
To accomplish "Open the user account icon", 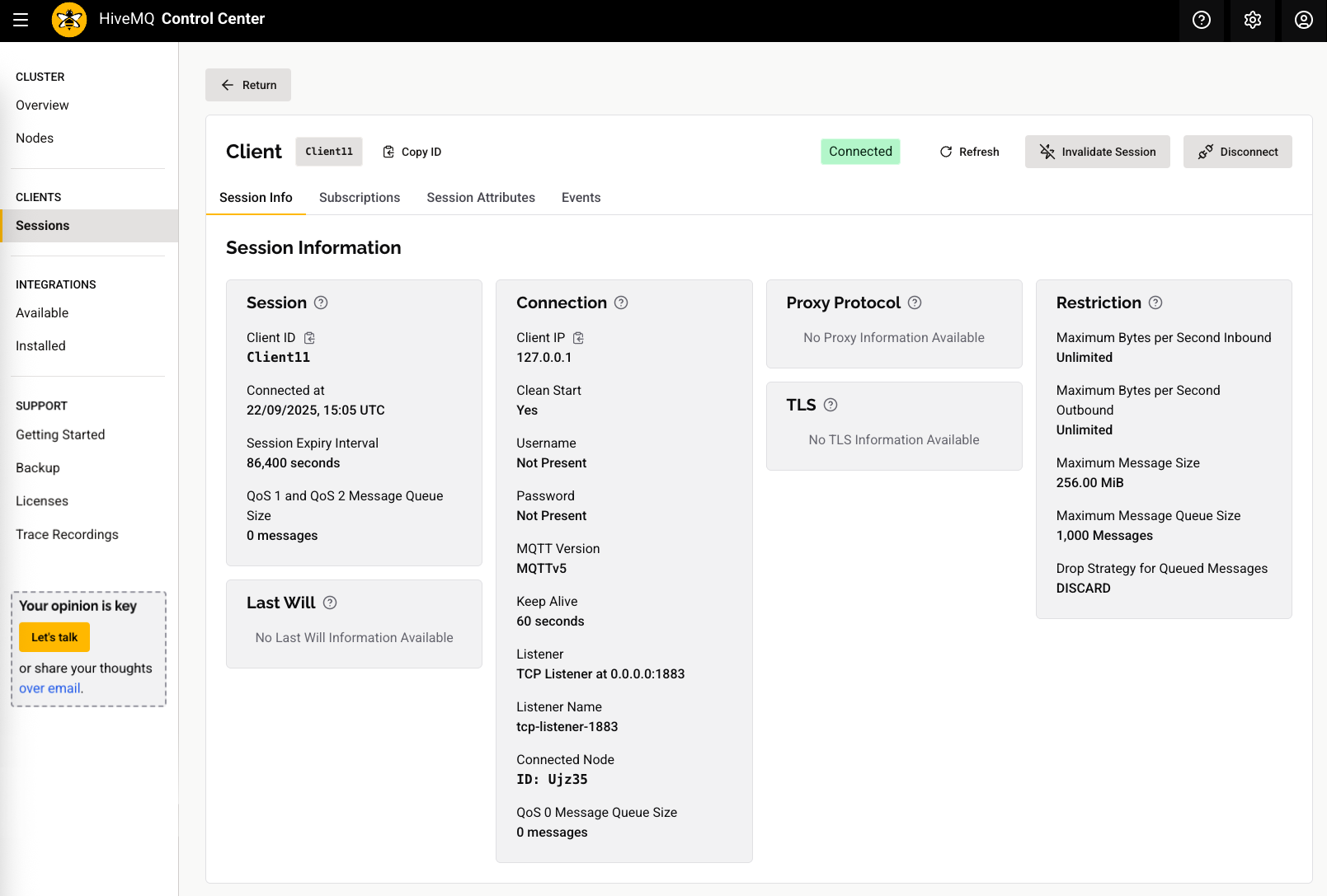I will (1304, 20).
